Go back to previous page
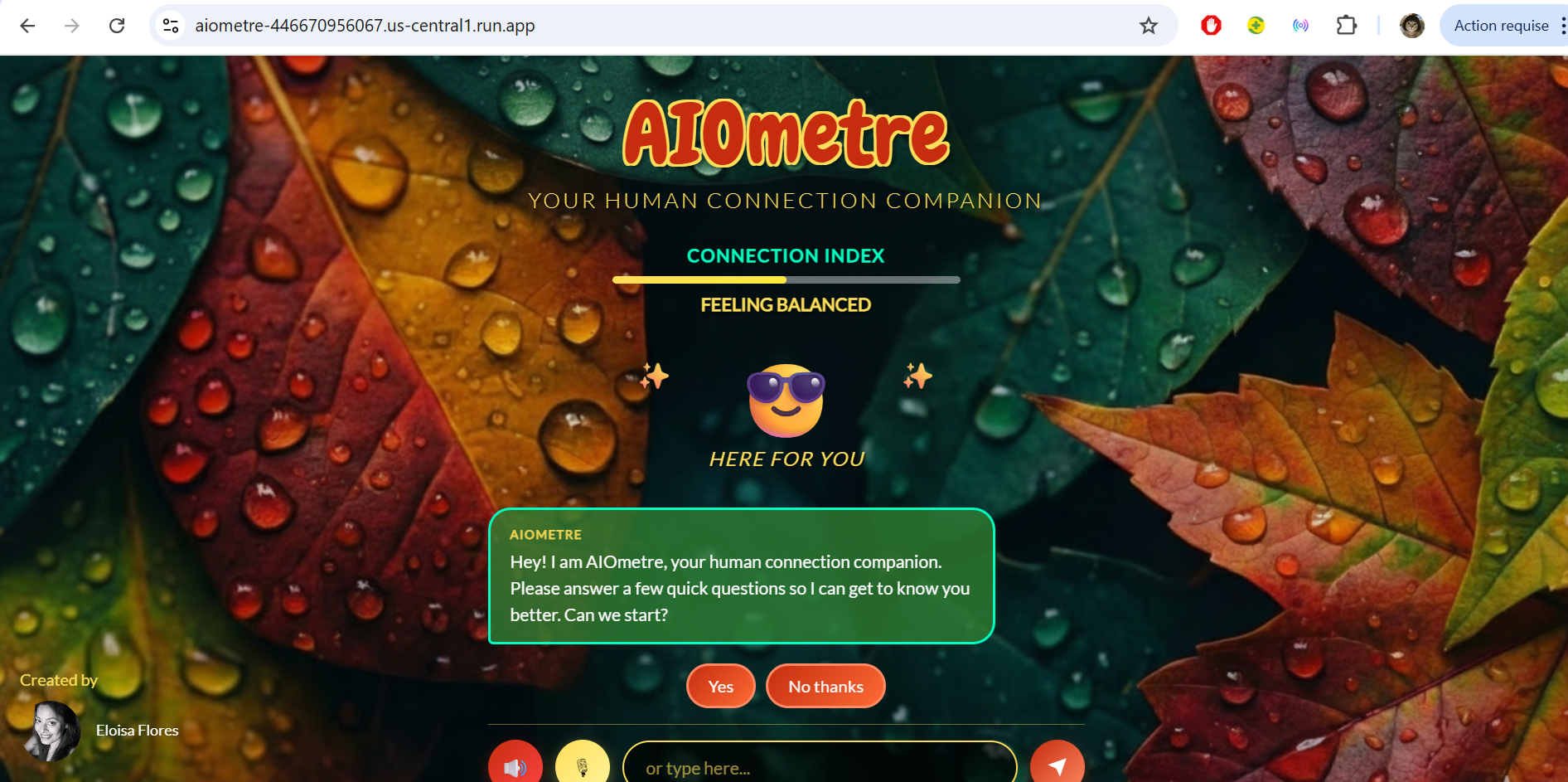Screen dimensions: 1568x782 click(x=27, y=26)
